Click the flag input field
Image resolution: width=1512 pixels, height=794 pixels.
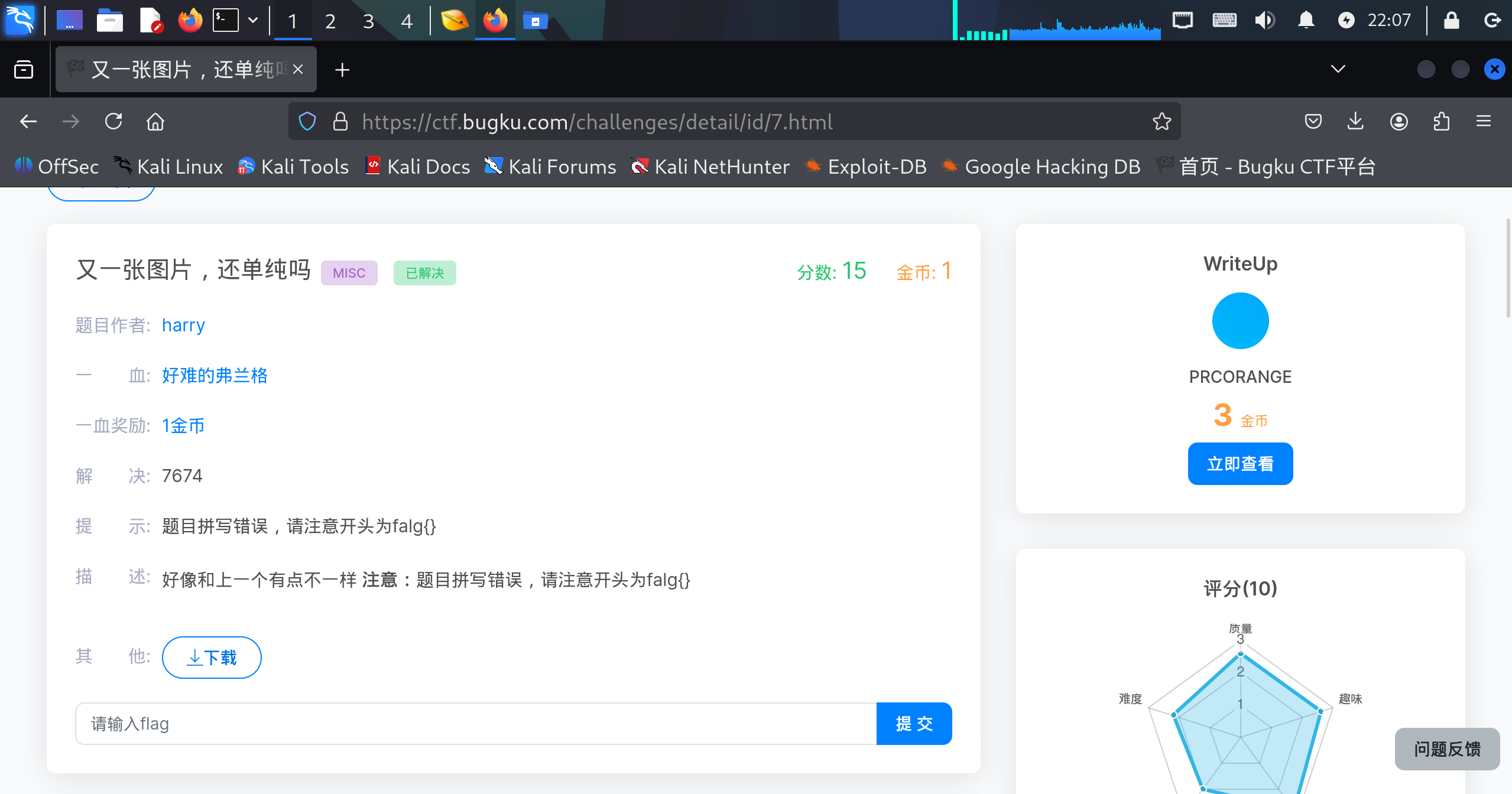475,724
